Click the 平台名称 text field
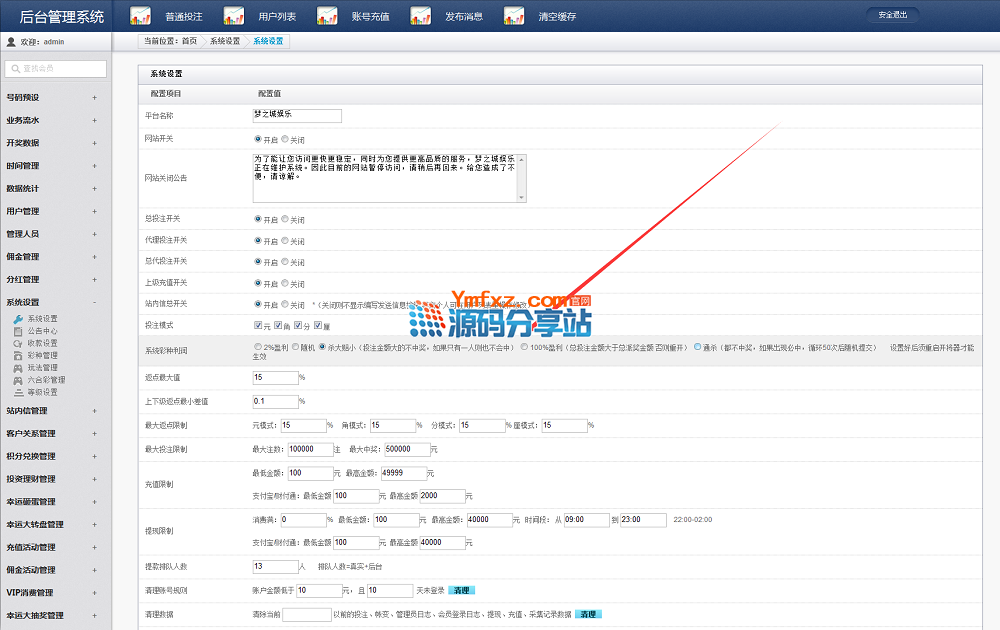Viewport: 1000px width, 630px height. point(297,116)
